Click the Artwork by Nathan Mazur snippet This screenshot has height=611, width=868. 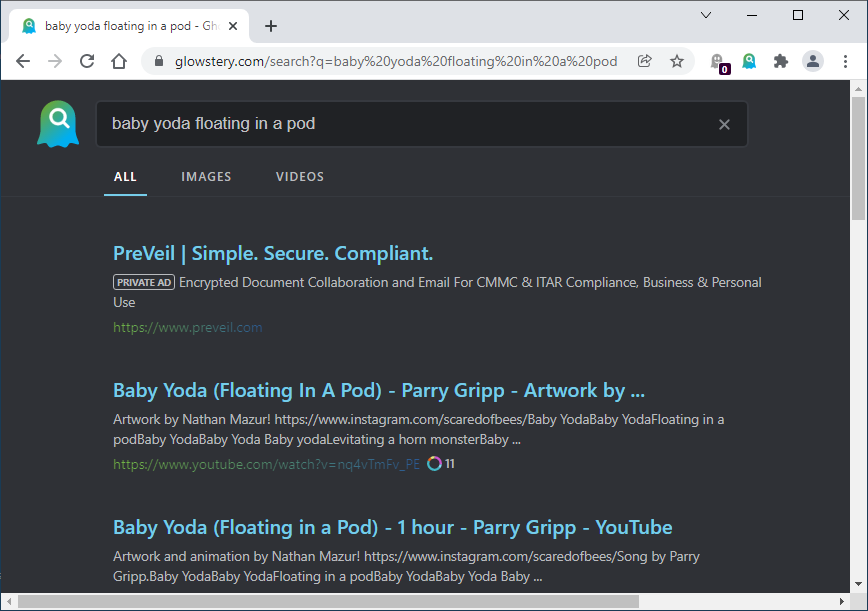click(418, 429)
